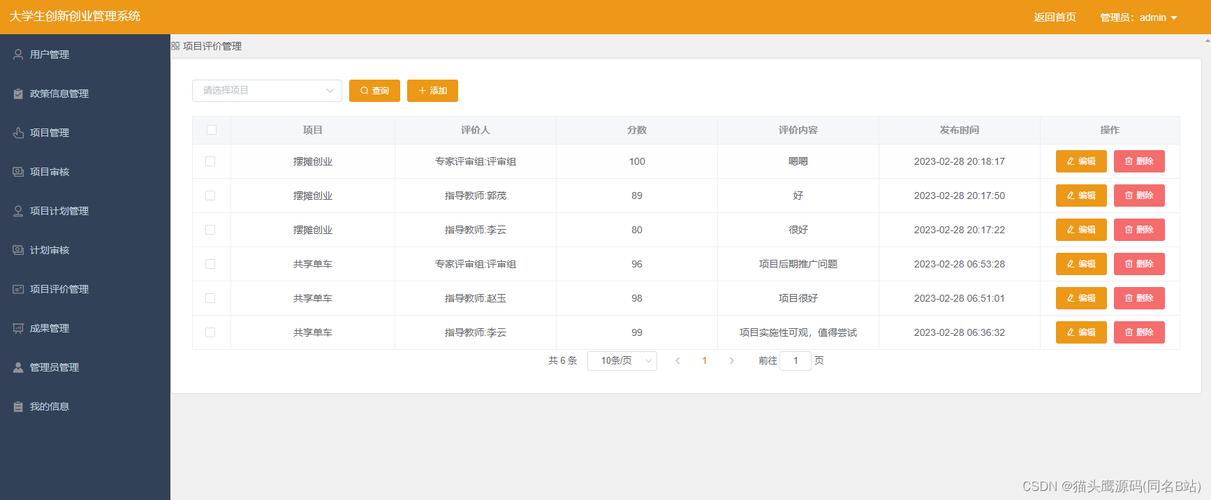Open 计划审核 in the sidebar
Viewport: 1211px width, 500px height.
[85, 250]
